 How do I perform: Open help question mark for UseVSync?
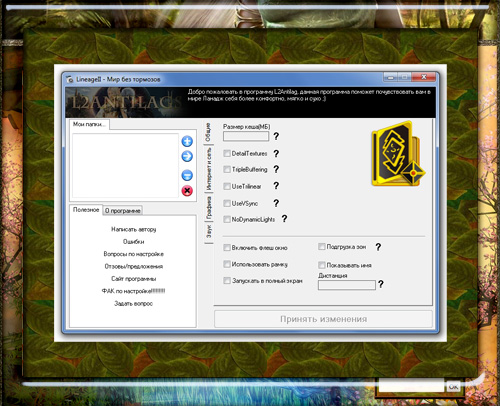tap(276, 203)
